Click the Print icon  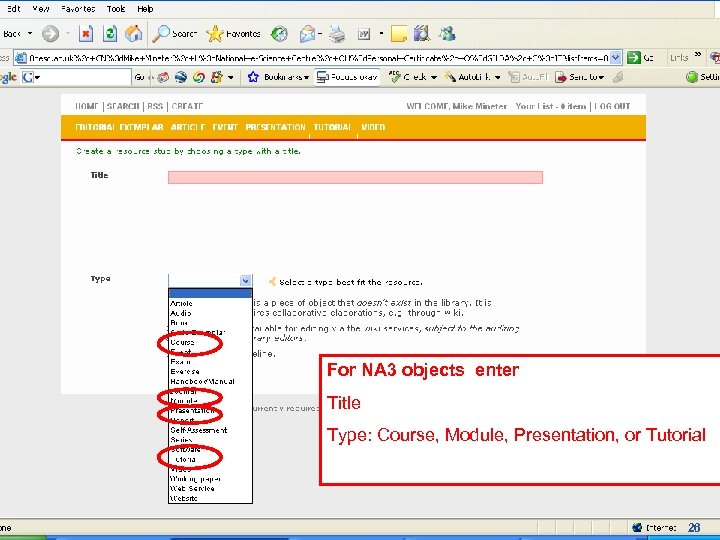338,34
